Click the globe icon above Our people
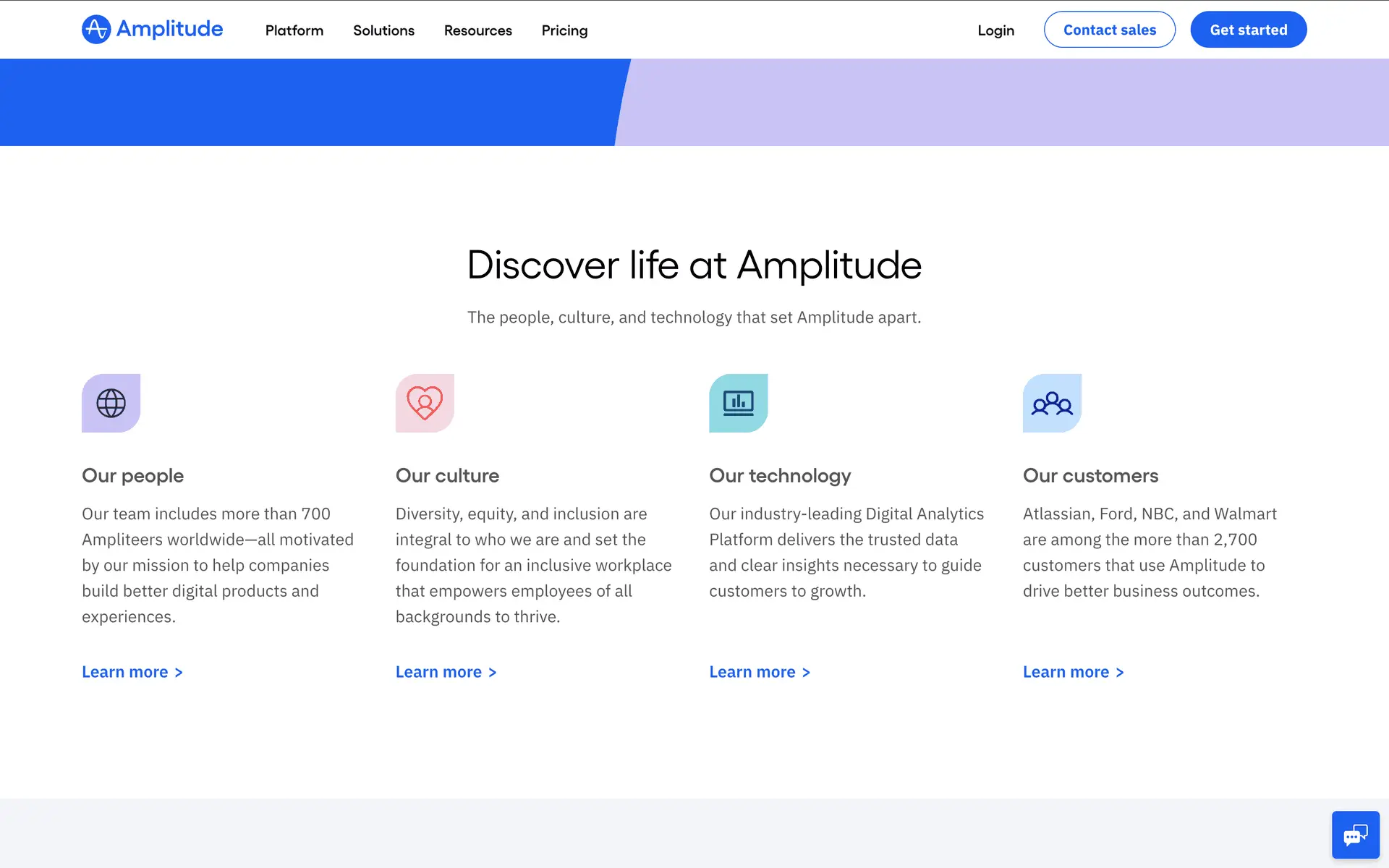The height and width of the screenshot is (868, 1389). pos(111,403)
